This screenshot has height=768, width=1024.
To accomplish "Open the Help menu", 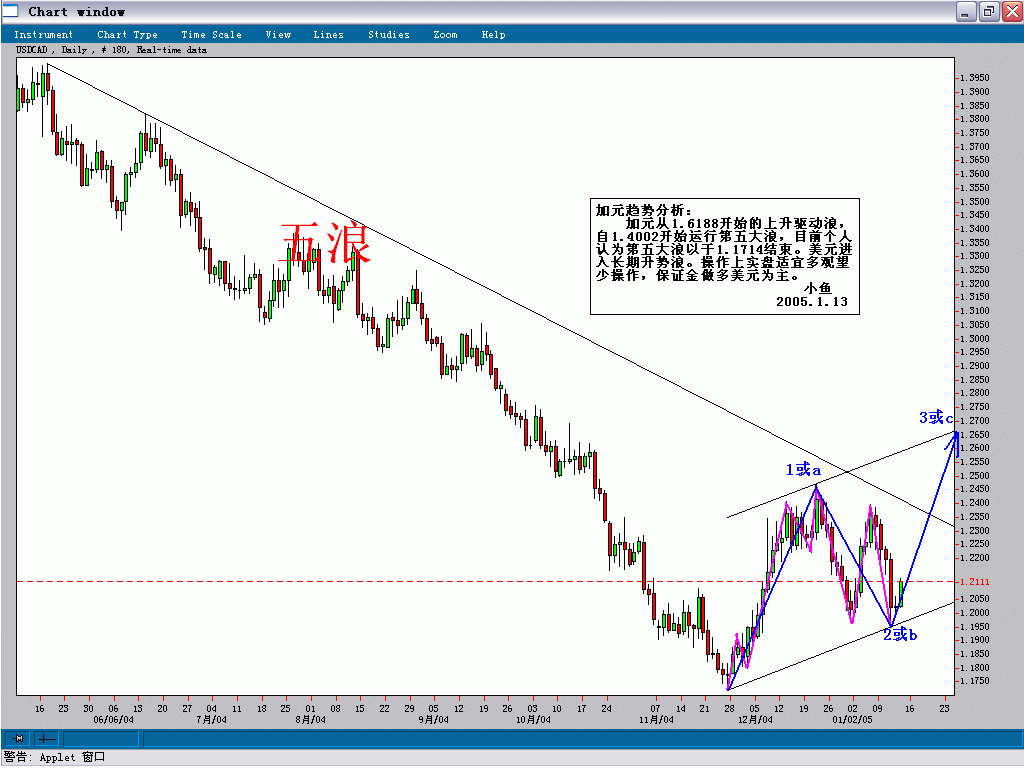I will (x=493, y=35).
